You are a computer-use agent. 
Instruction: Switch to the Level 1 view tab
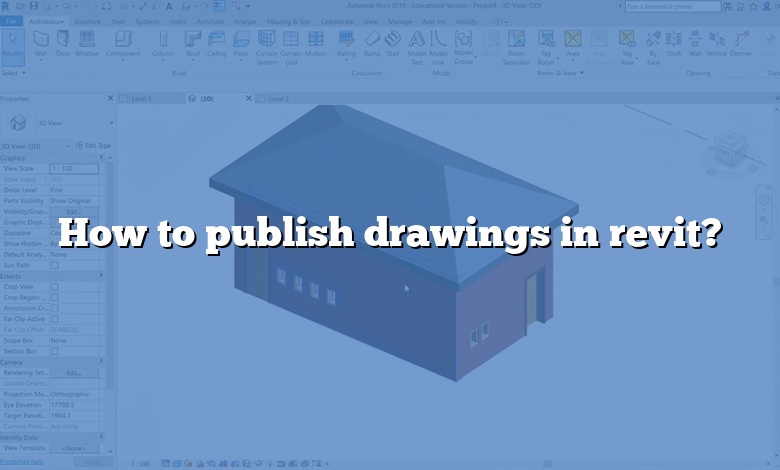[151, 98]
